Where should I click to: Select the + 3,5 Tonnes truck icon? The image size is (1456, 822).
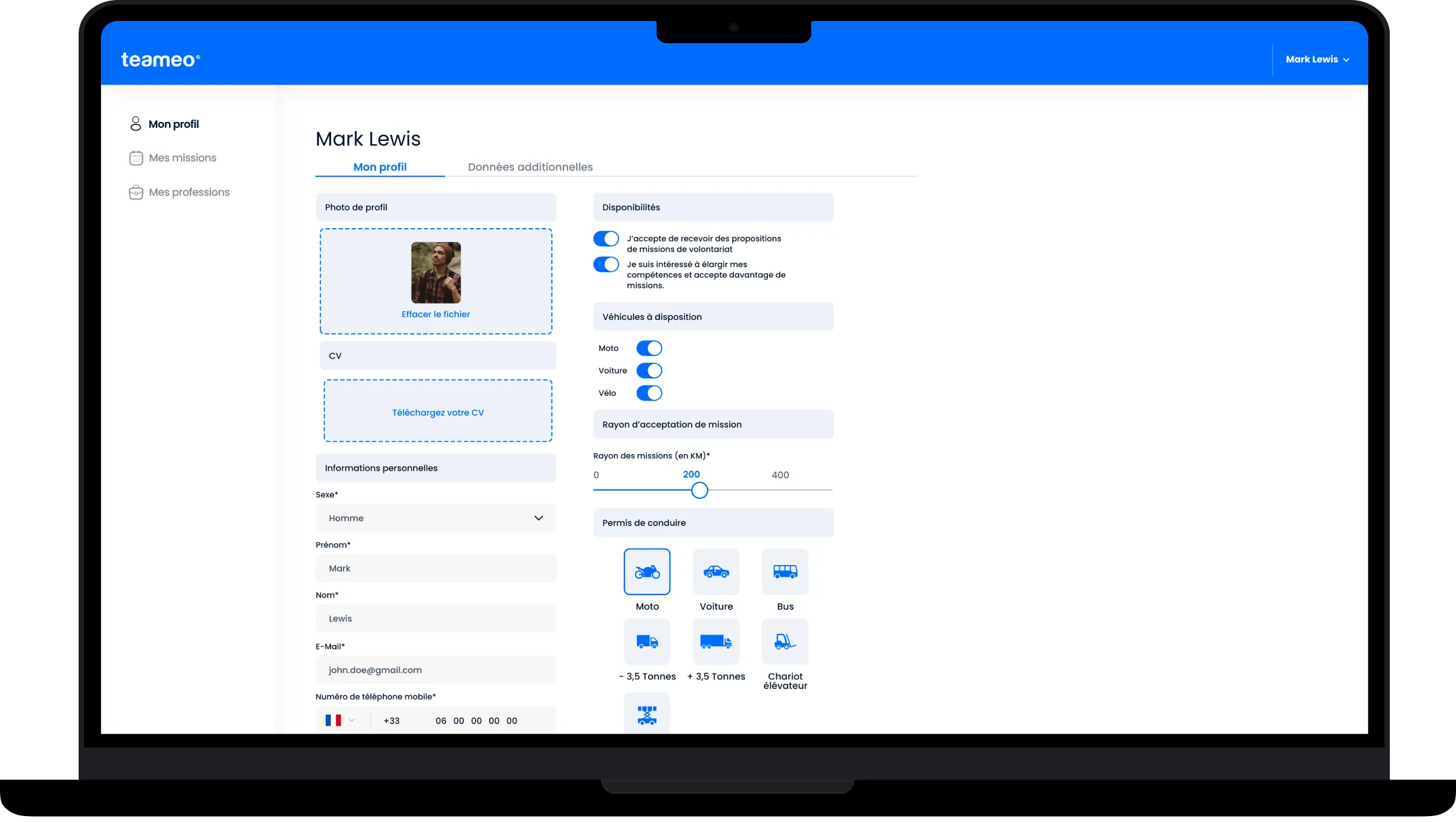(716, 642)
